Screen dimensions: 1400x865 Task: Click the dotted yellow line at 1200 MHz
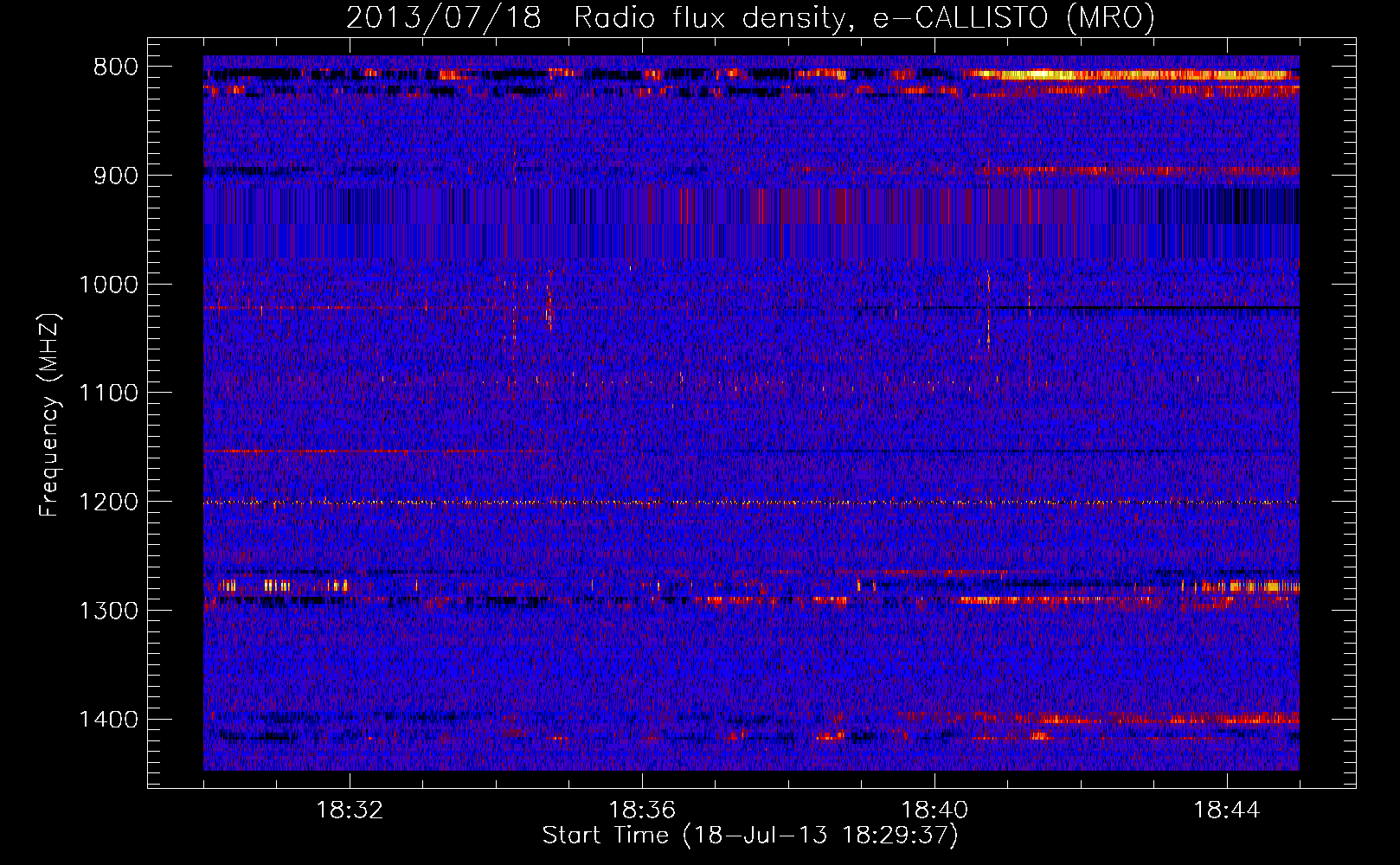coord(751,502)
